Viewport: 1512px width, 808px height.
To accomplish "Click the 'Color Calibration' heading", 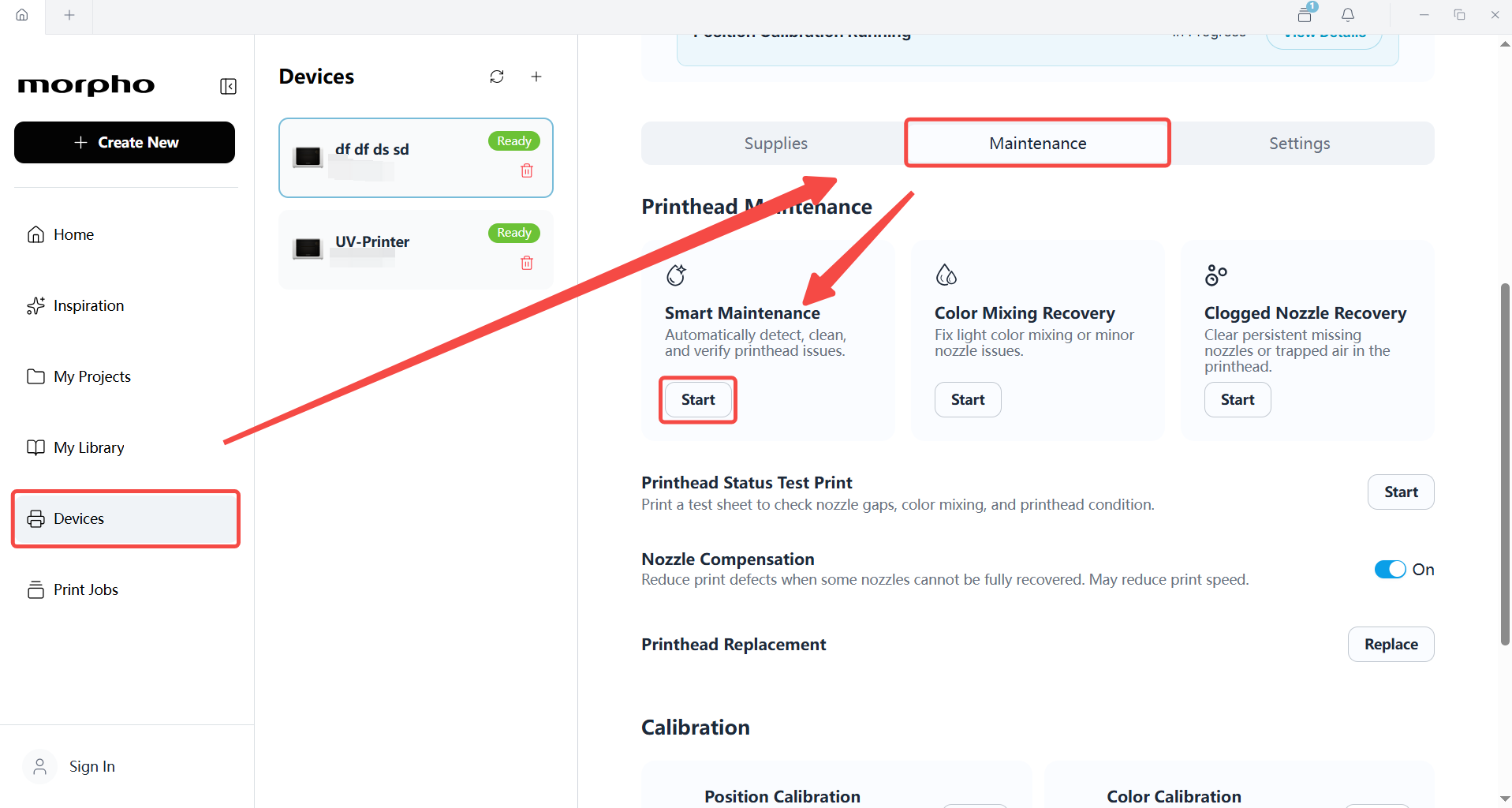I will [1174, 797].
